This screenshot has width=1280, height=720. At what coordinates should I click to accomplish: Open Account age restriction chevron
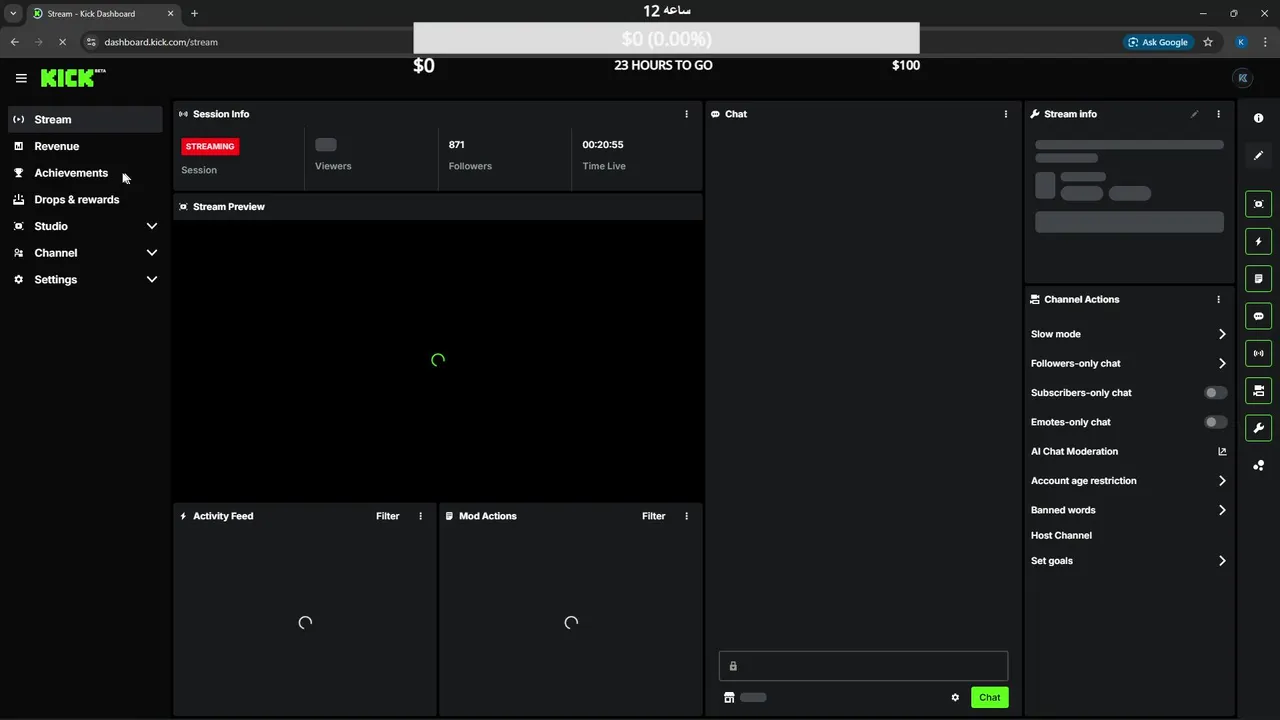click(1222, 481)
